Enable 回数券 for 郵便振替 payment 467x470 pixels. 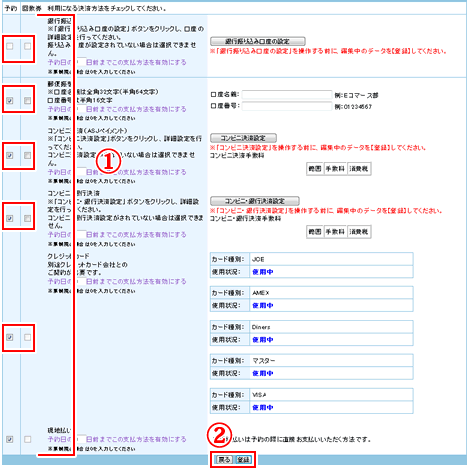[28, 100]
